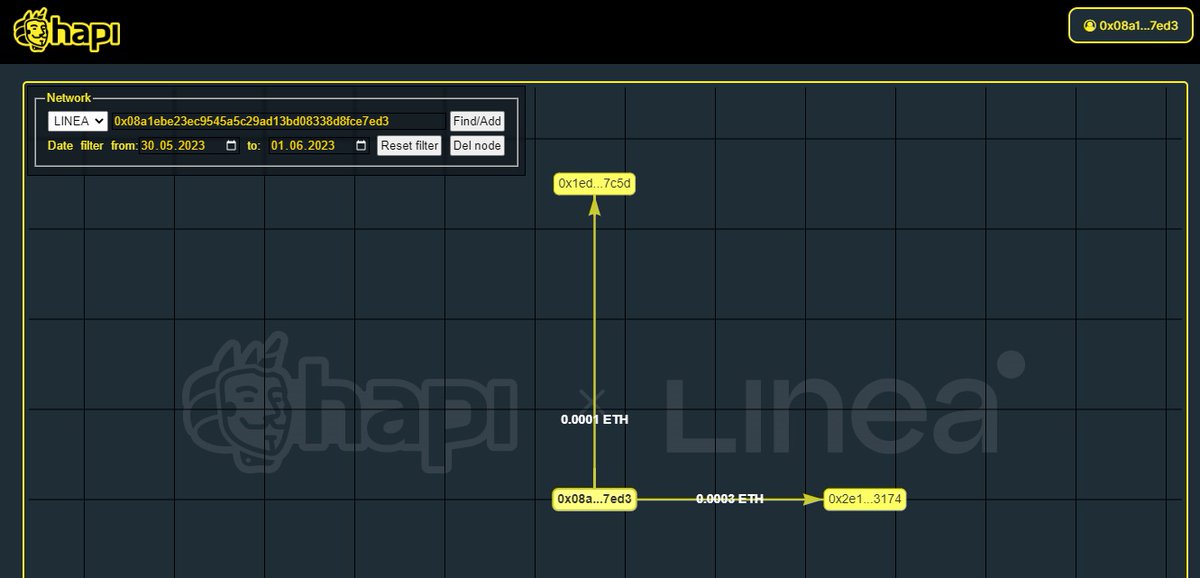Click the Find/Add button

[477, 121]
